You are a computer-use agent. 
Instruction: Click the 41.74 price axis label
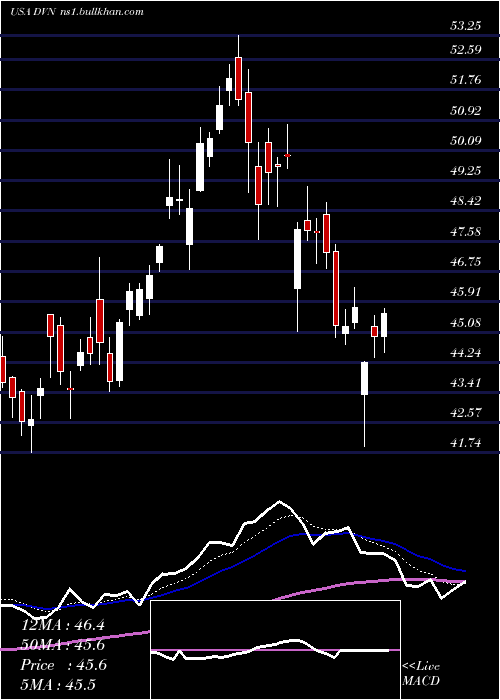466,443
